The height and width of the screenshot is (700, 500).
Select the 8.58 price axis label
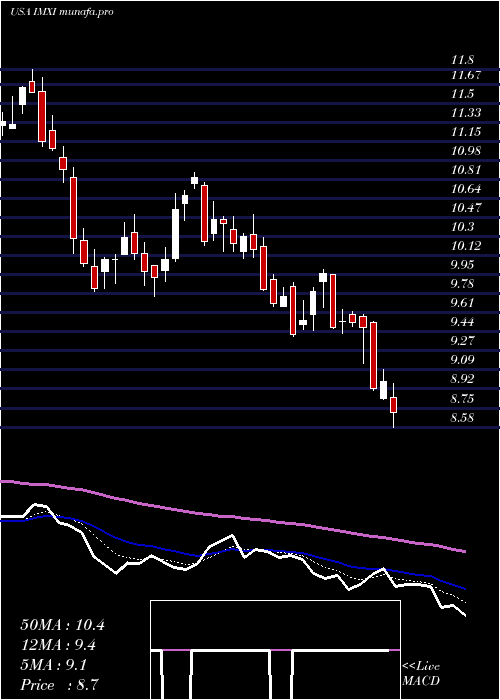(463, 418)
